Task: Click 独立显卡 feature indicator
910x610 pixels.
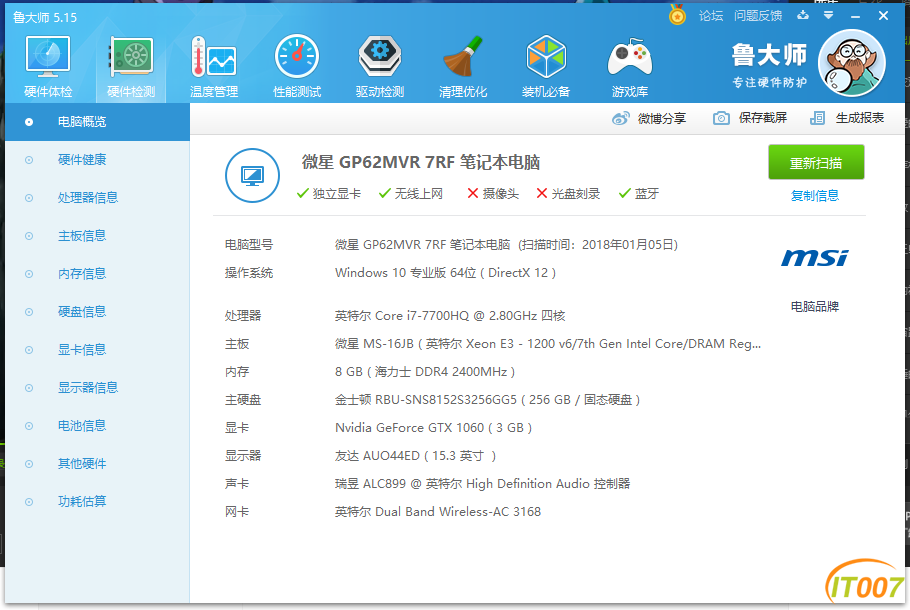Action: click(328, 193)
